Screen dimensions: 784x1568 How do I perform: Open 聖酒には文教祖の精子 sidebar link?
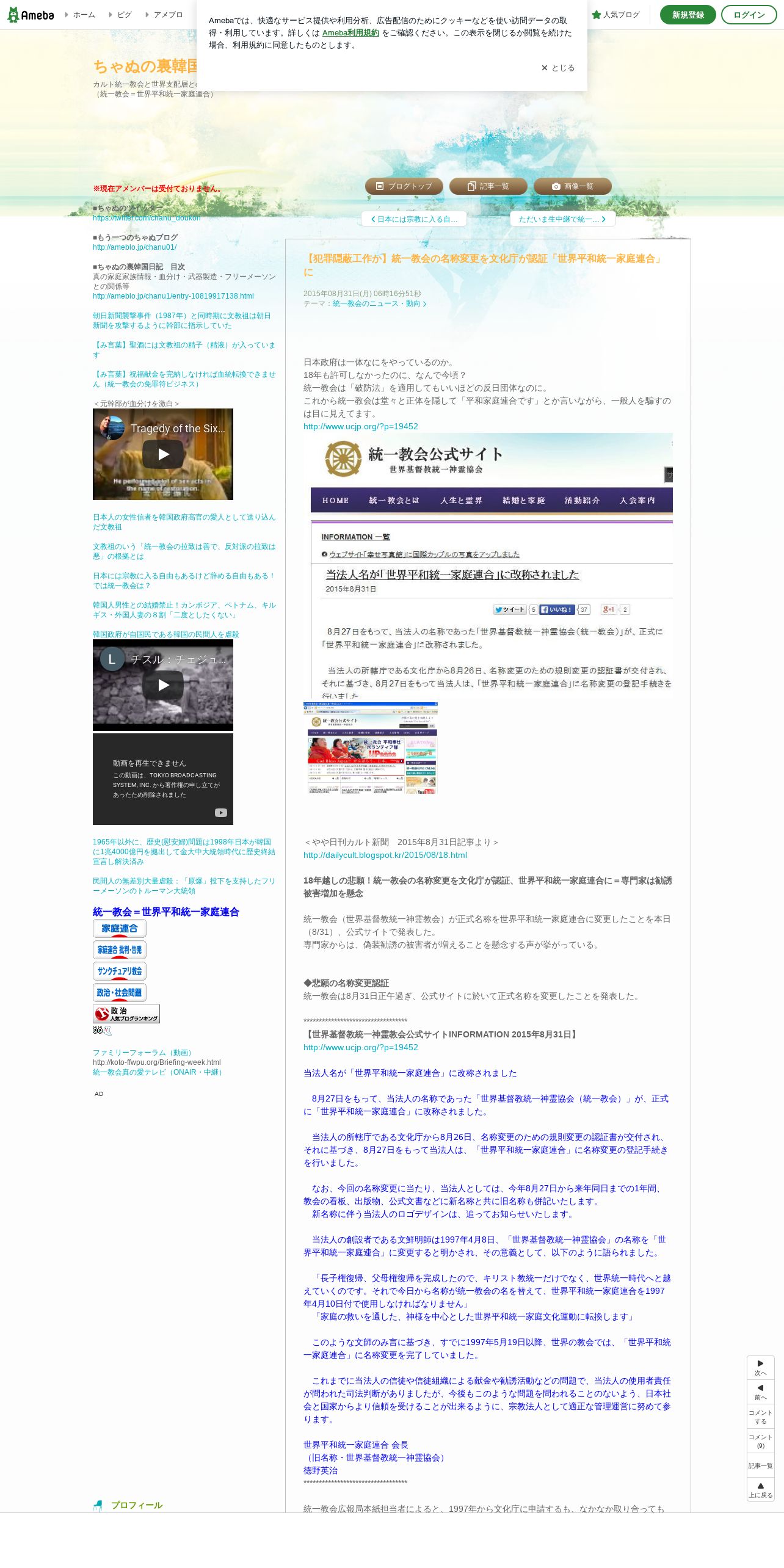(x=184, y=350)
